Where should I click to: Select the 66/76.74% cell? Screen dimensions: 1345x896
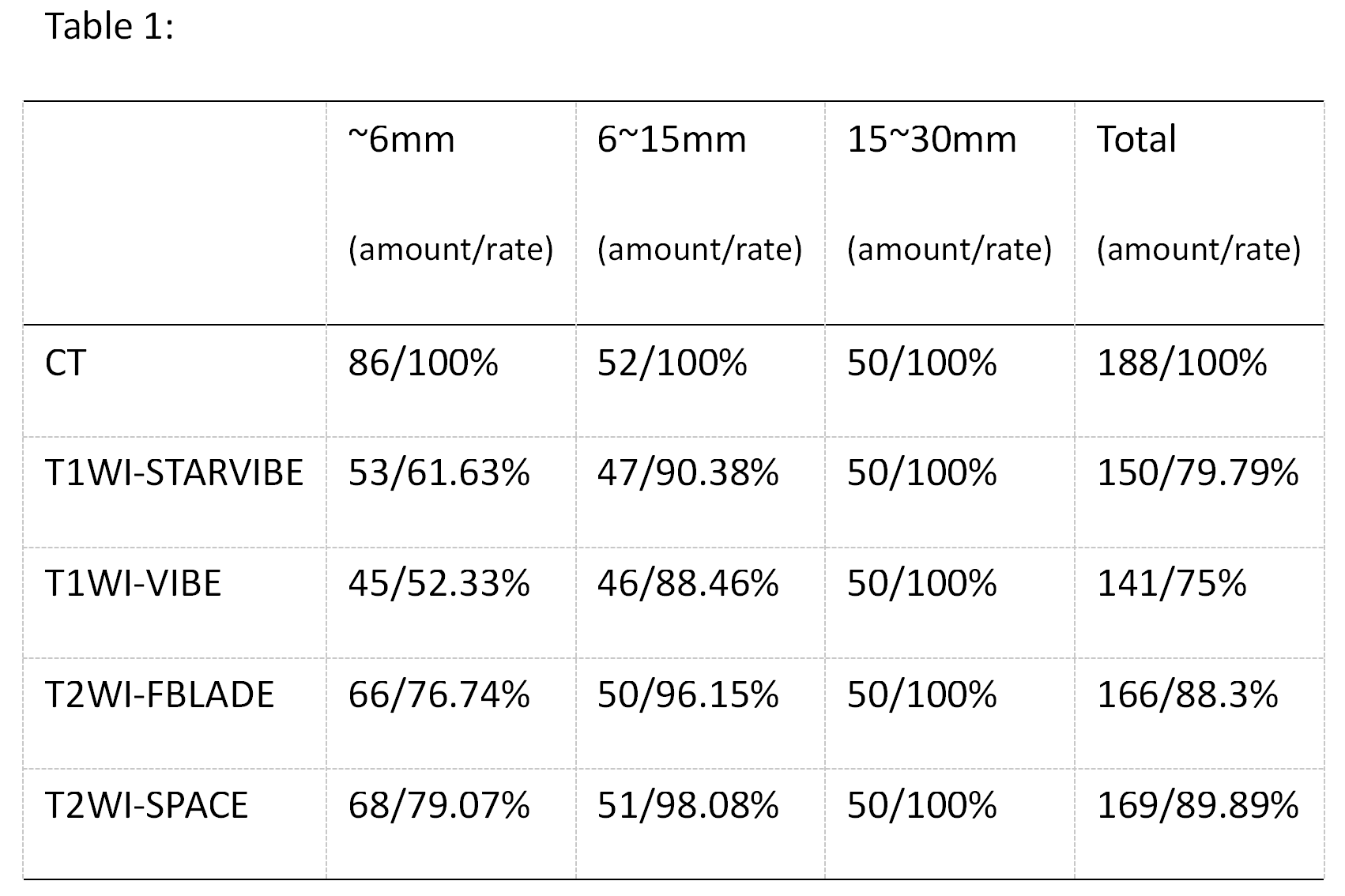coord(439,695)
